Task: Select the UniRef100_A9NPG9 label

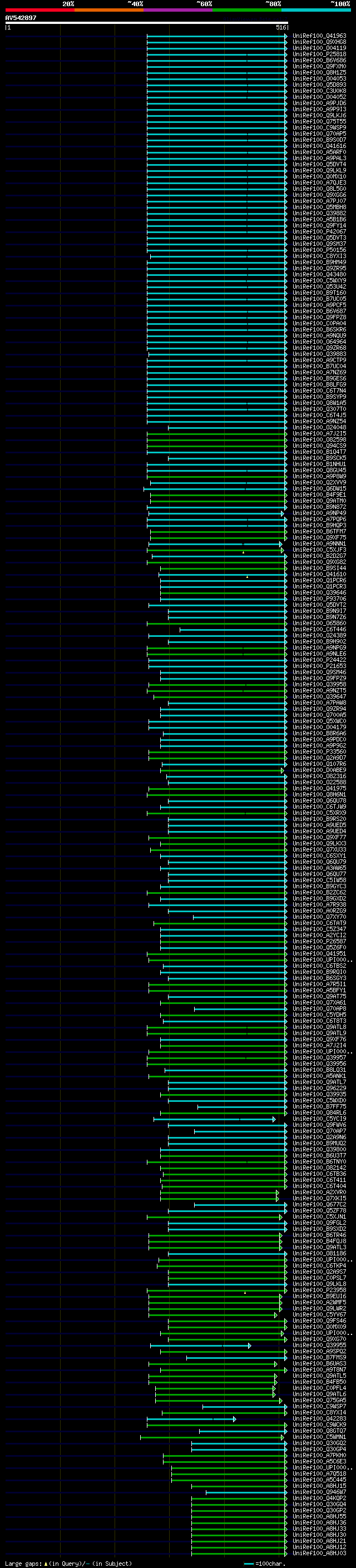Action: tap(319, 647)
